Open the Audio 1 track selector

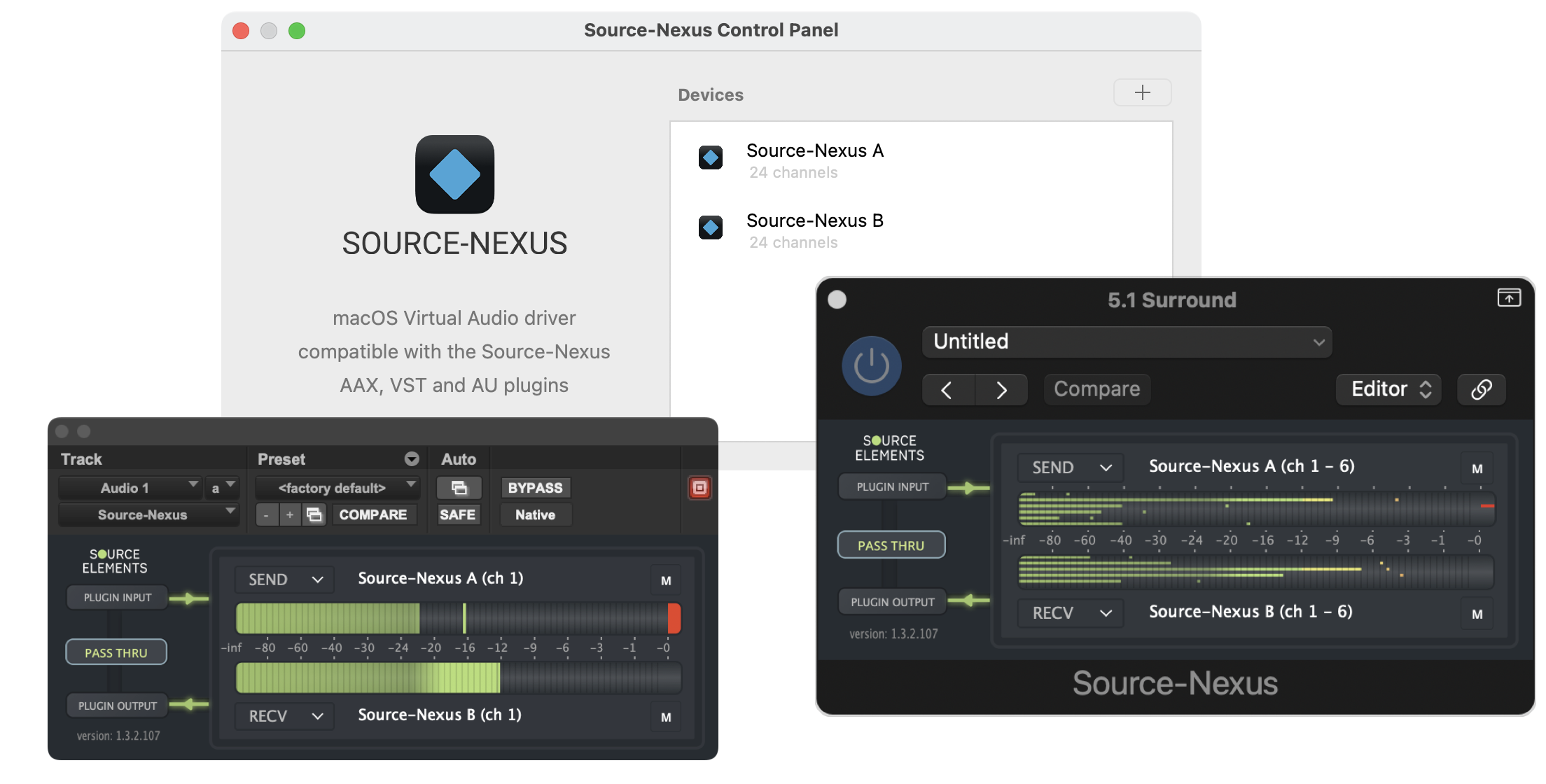[x=131, y=488]
